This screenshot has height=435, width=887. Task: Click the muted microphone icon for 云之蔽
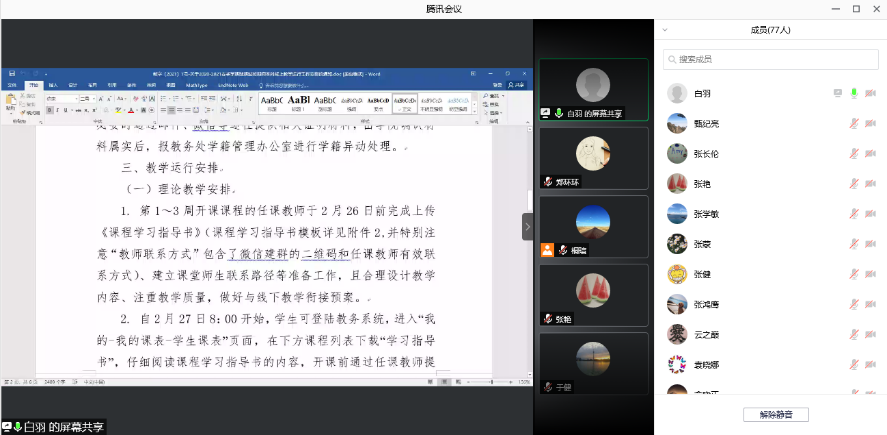click(854, 334)
